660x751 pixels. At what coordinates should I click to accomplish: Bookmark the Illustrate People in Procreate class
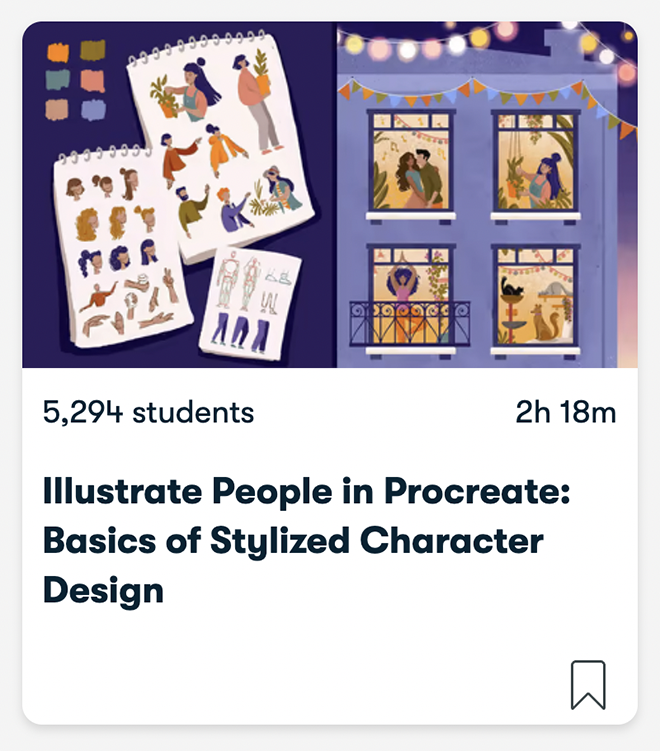click(x=588, y=684)
